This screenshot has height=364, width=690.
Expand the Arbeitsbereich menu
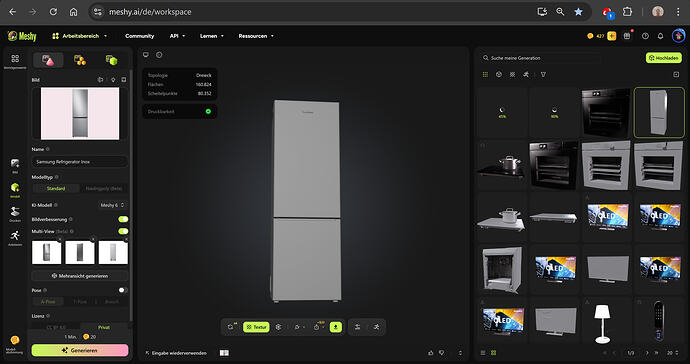[80, 36]
